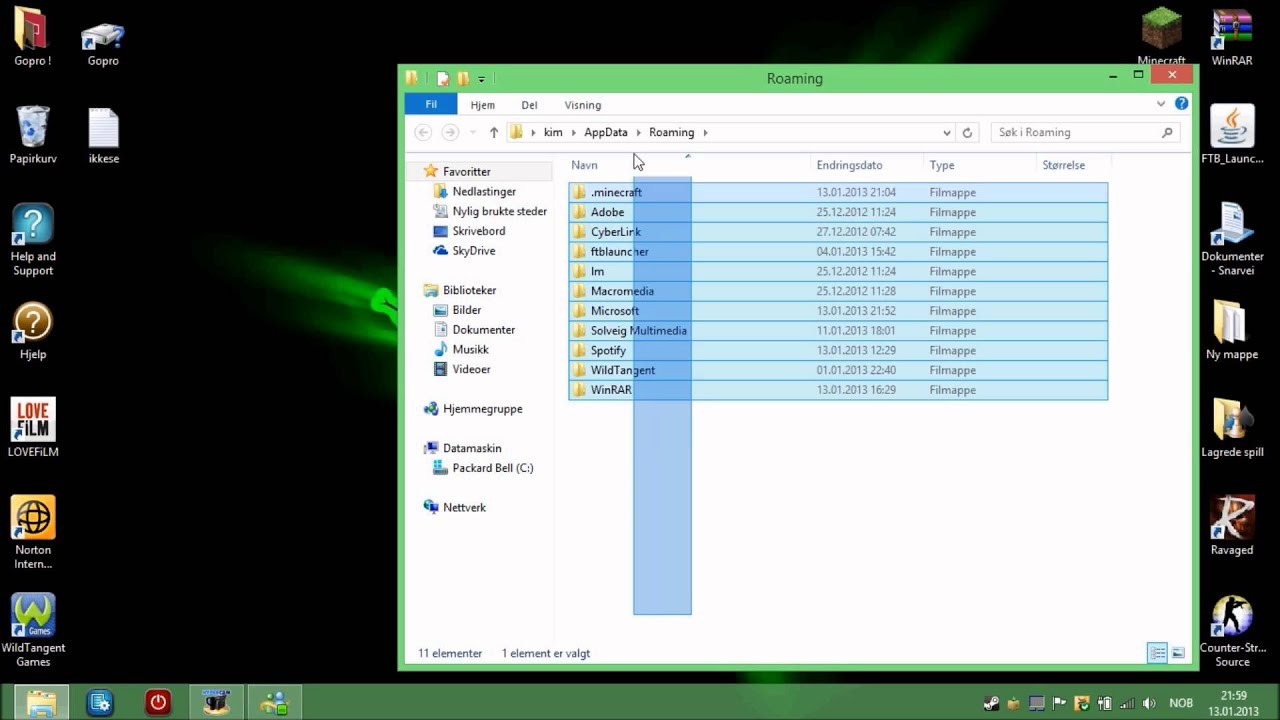
Task: Switch to the Hjem ribbon tab
Action: click(x=482, y=105)
